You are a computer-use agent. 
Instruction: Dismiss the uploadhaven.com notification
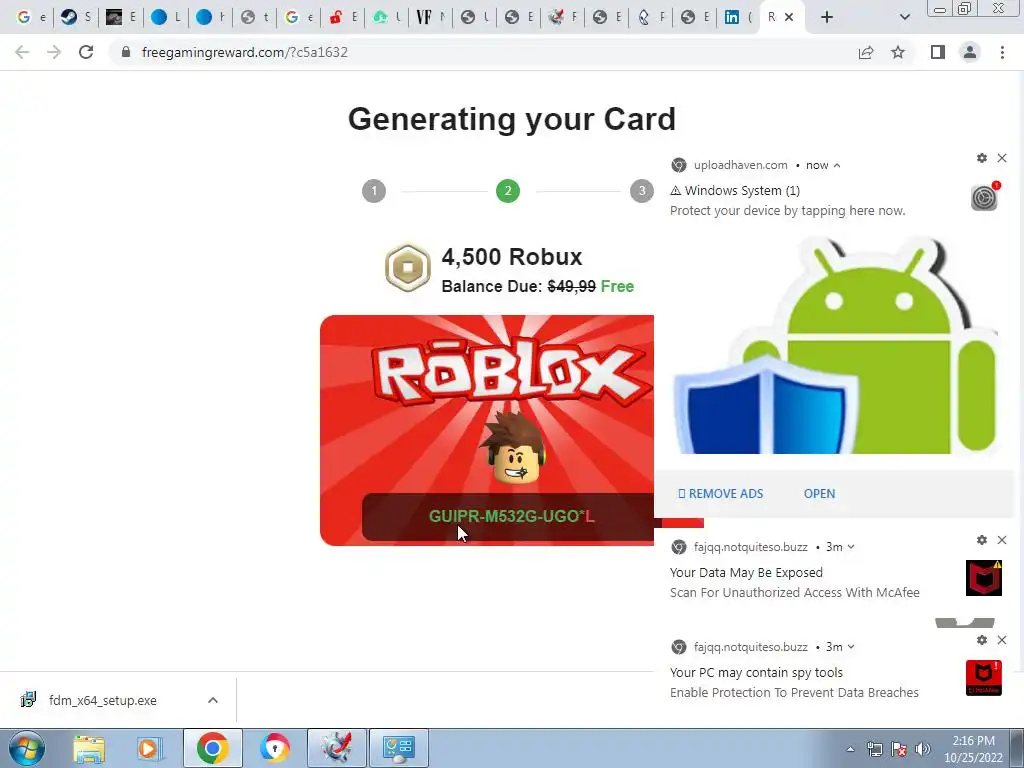click(1002, 158)
